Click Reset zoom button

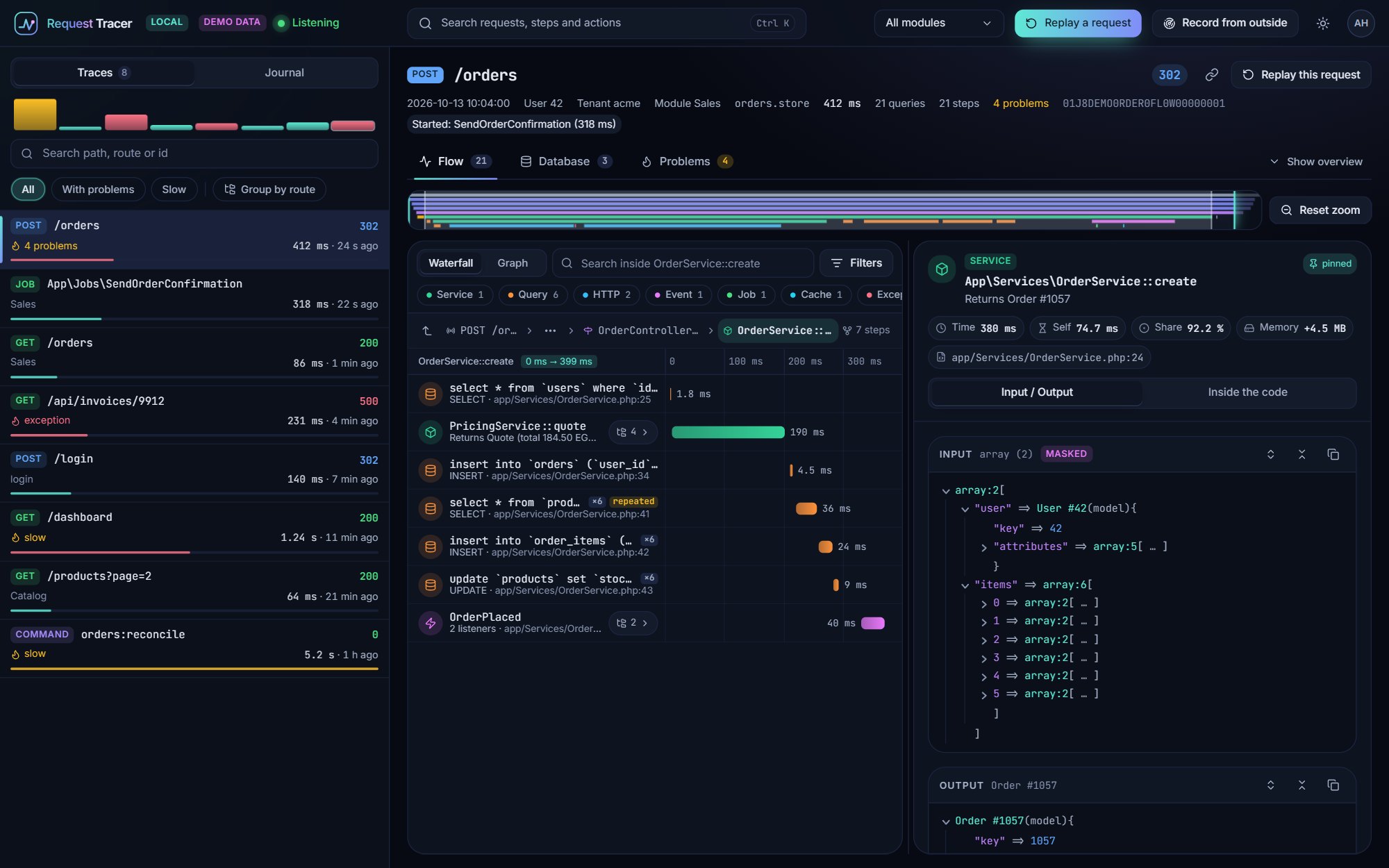[x=1320, y=210]
